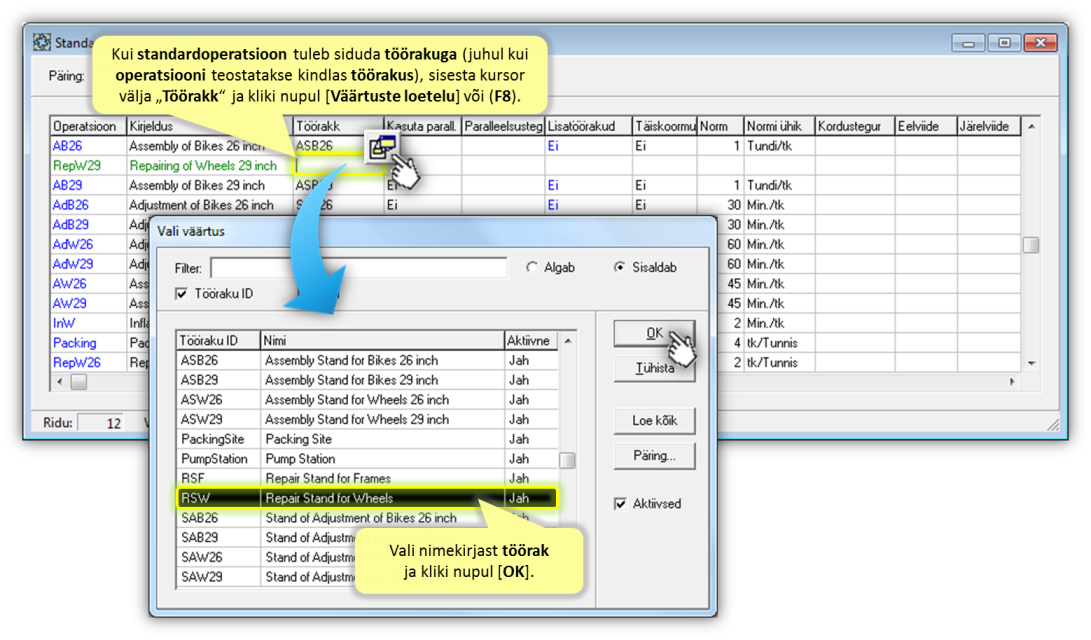Select the RSF Repair Stand for Frames row
The height and width of the screenshot is (640, 1091).
click(367, 479)
